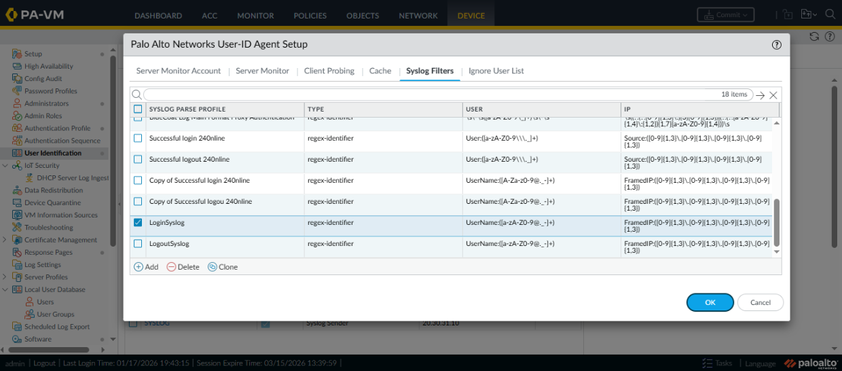This screenshot has height=371, width=842.
Task: Confirm with the OK button
Action: (x=710, y=302)
